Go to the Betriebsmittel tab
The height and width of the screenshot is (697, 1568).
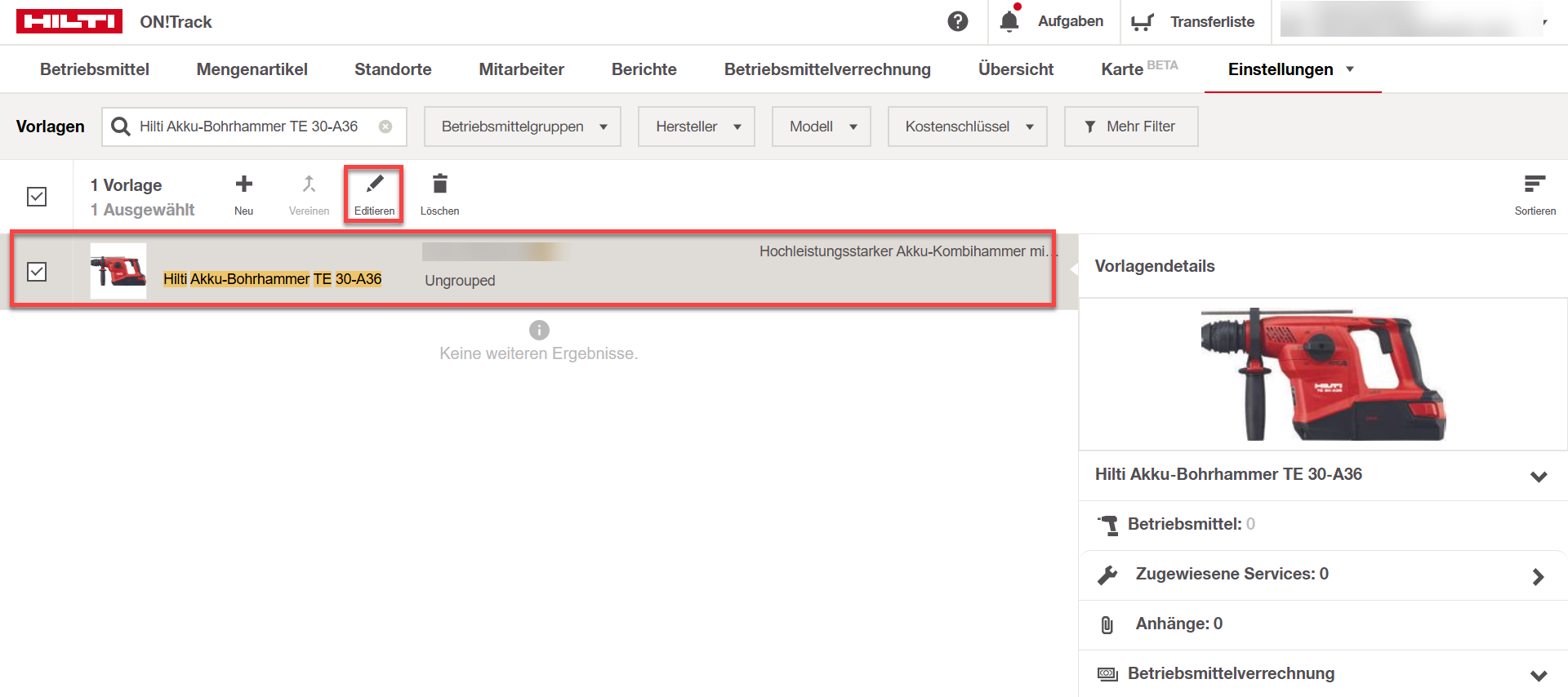click(95, 69)
